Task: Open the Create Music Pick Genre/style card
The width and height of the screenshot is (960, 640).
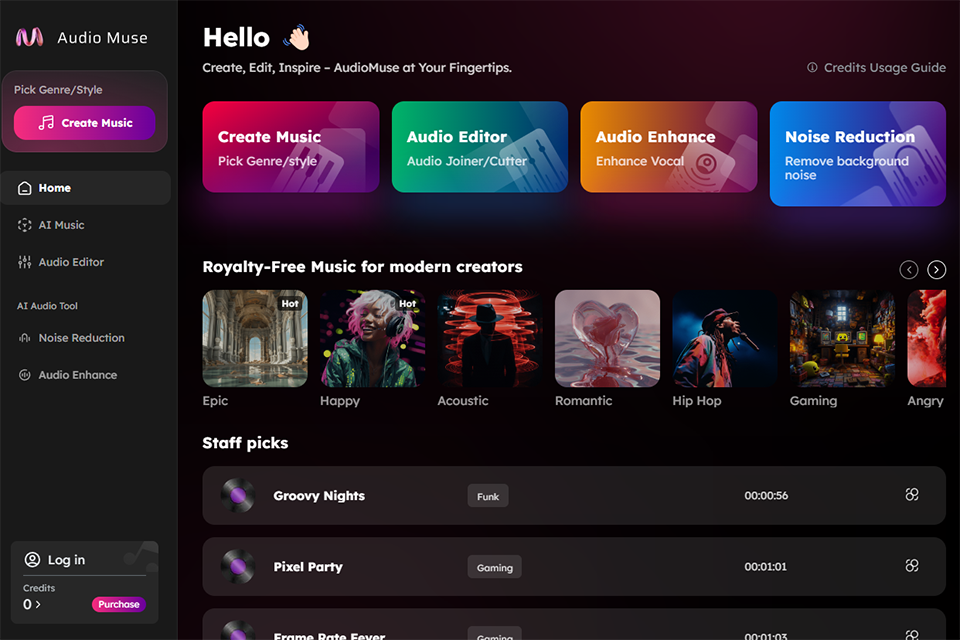Action: coord(291,147)
